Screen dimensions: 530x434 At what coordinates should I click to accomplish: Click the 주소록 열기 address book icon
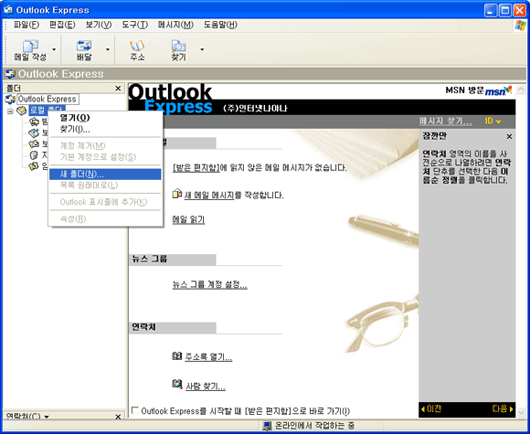(x=177, y=356)
